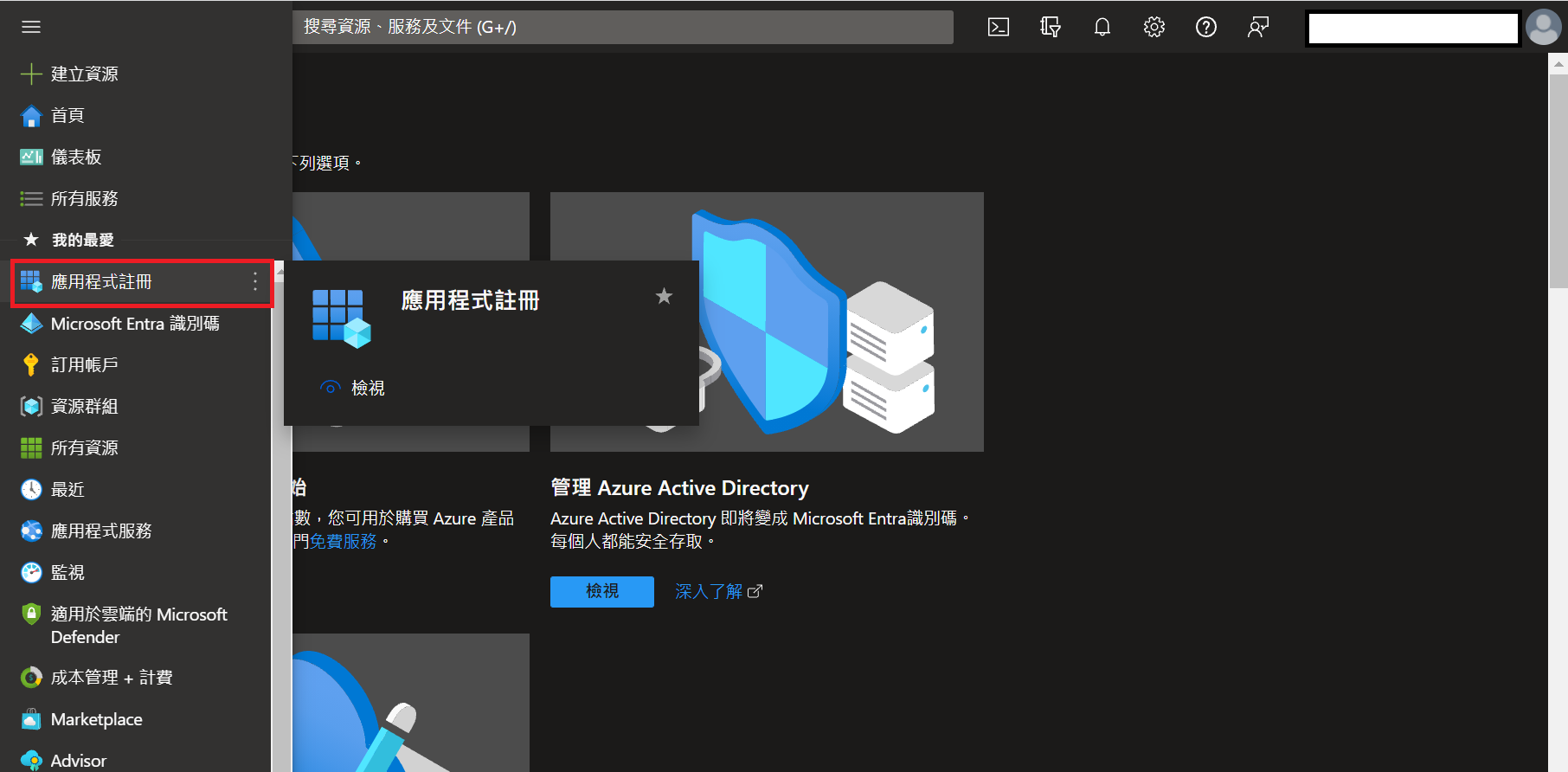
Task: Open 最近 from the sidebar
Action: [x=67, y=489]
